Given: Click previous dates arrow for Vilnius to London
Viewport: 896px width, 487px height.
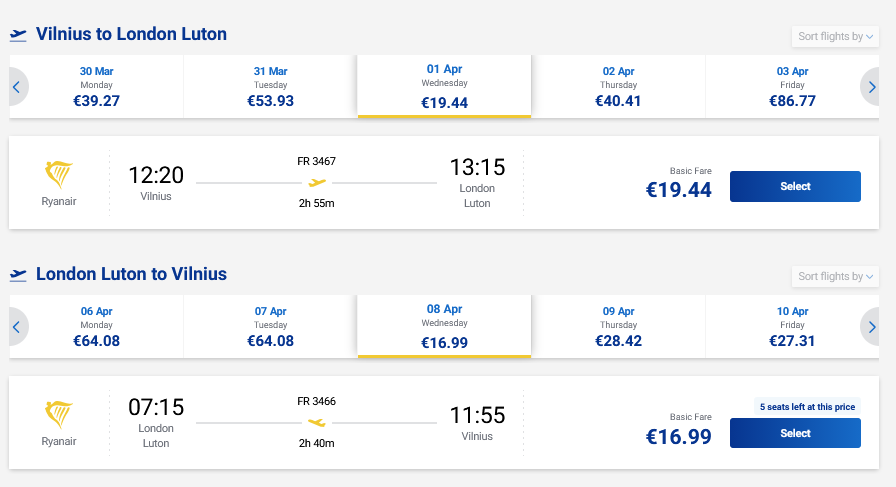Looking at the screenshot, I should click(x=17, y=87).
